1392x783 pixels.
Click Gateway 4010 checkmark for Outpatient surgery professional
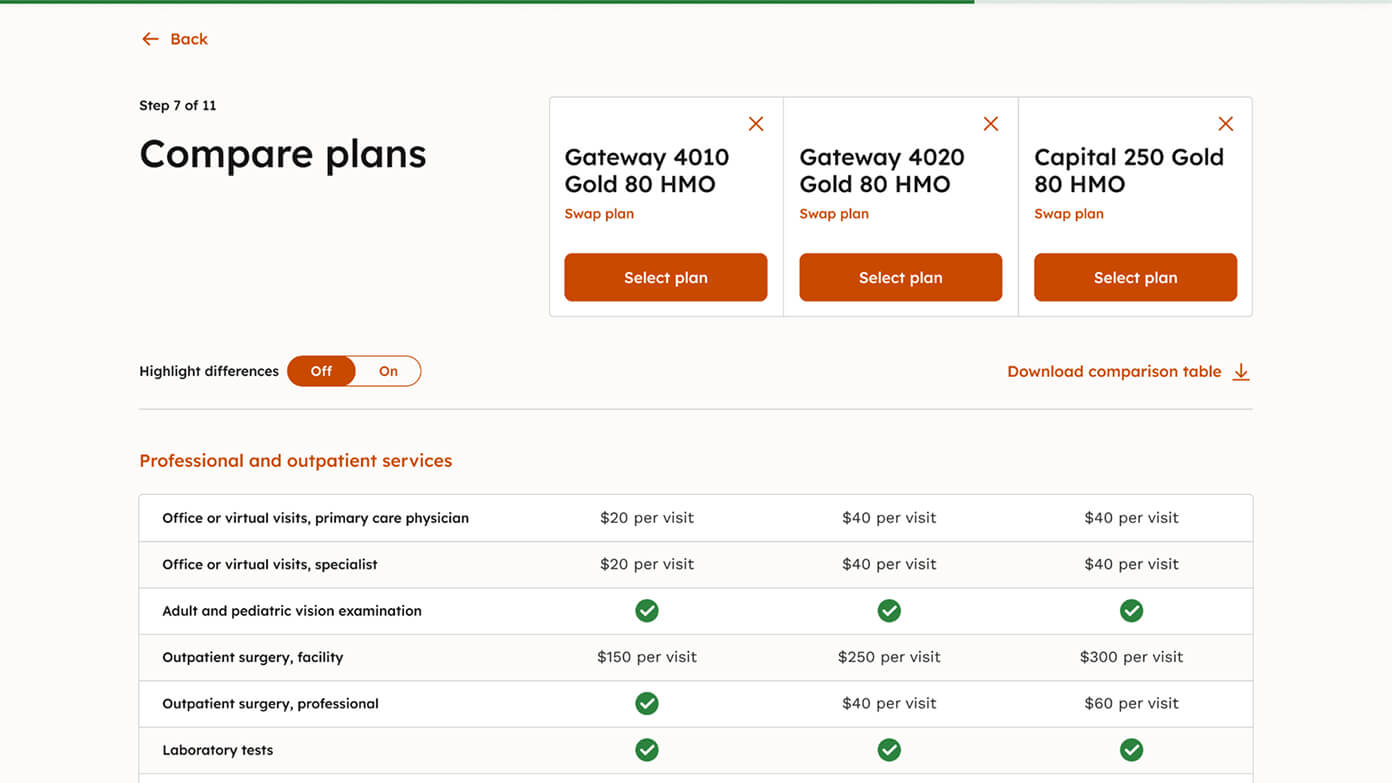tap(647, 703)
